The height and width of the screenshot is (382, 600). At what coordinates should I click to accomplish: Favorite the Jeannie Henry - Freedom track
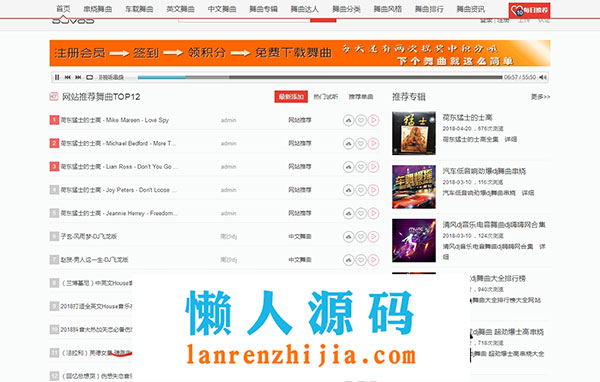pos(361,213)
